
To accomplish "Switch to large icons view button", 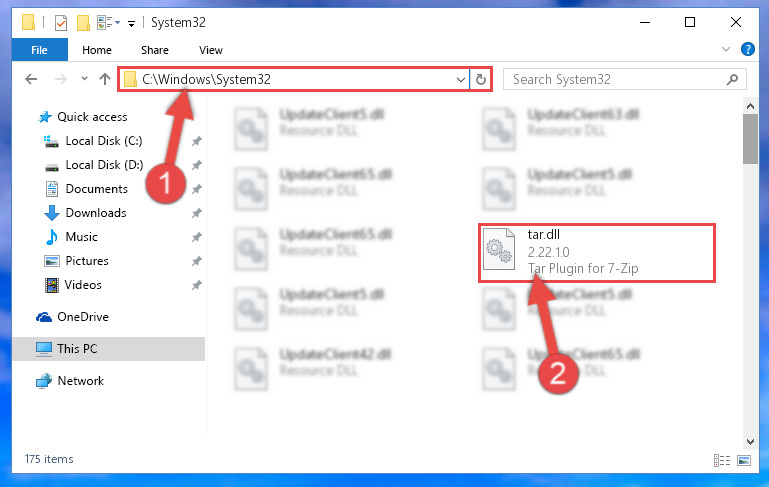I will pos(744,460).
